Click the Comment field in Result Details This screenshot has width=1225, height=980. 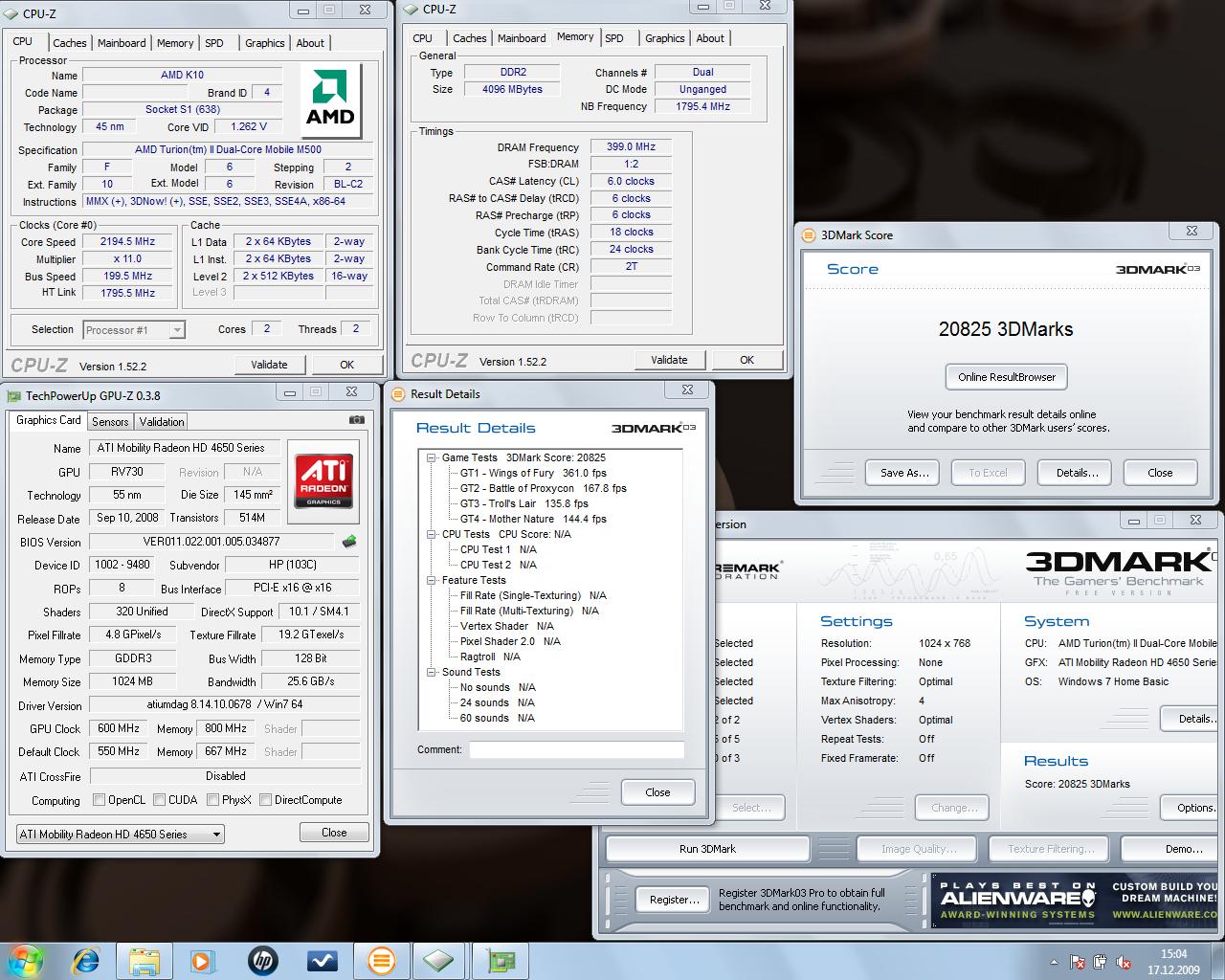[576, 749]
